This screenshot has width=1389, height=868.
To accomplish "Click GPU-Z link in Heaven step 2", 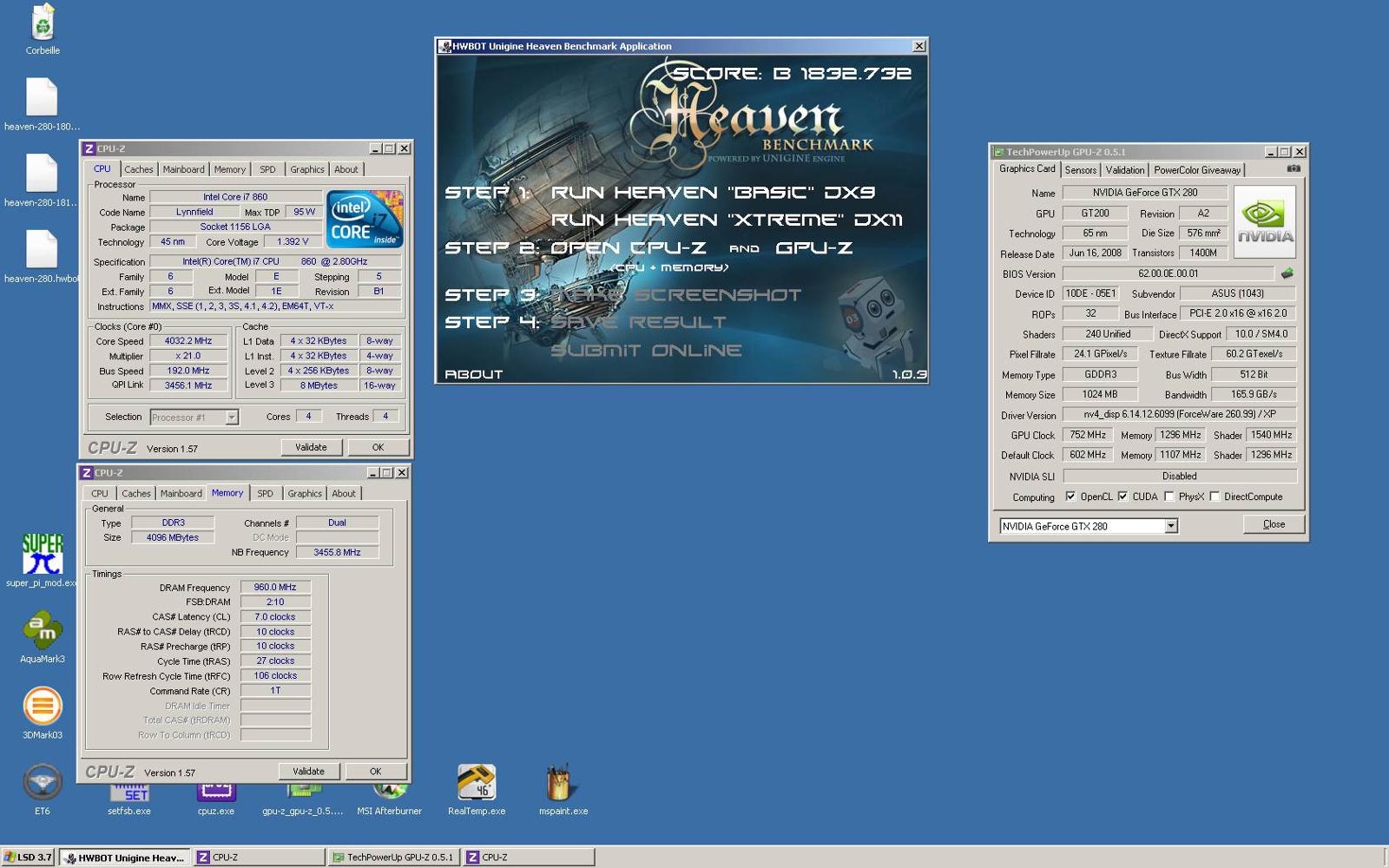I will [813, 248].
